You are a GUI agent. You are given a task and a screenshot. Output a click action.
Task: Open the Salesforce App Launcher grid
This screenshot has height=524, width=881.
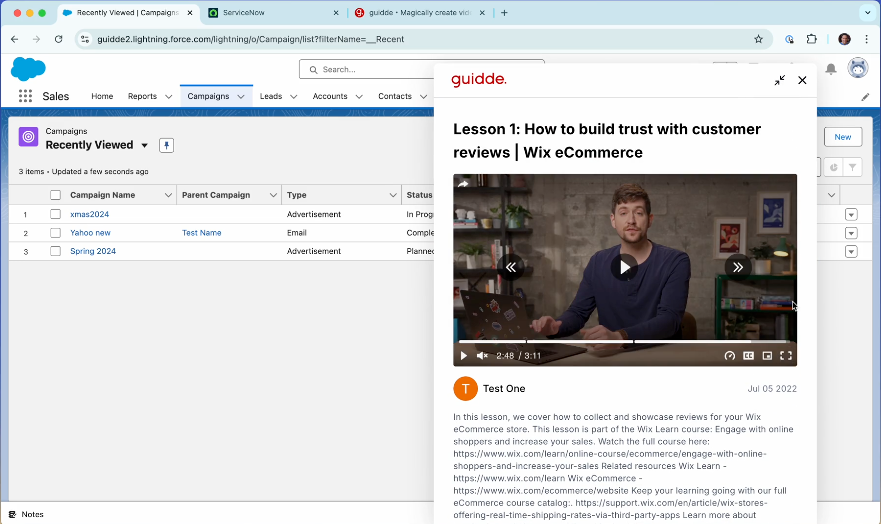[x=25, y=96]
